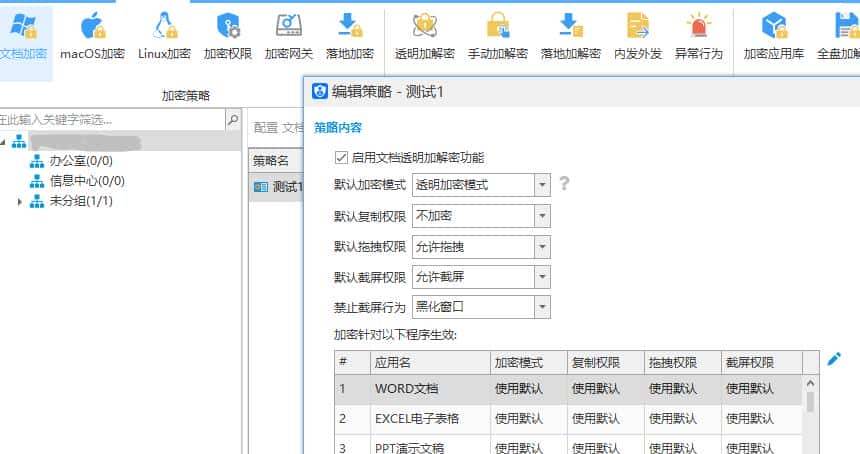Click the 加密模式 column header
Screen dimensions: 860x454
[x=529, y=362]
